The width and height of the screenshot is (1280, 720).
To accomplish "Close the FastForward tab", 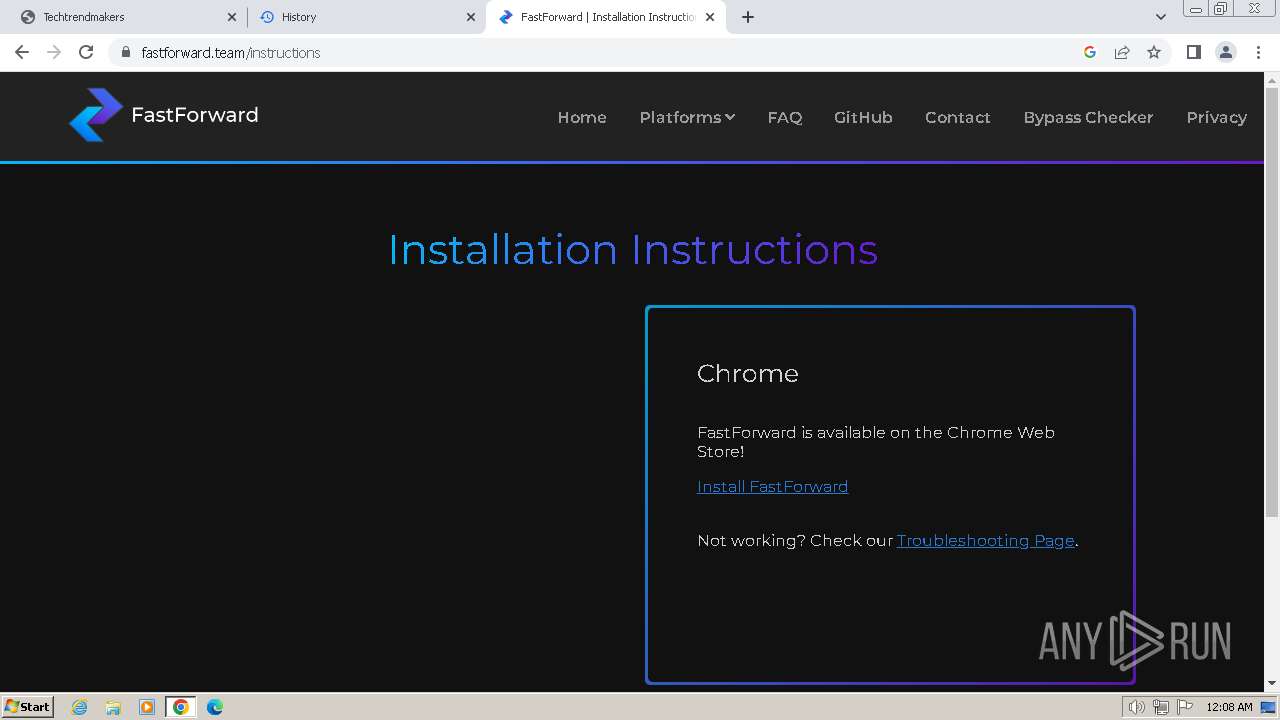I will (x=710, y=17).
